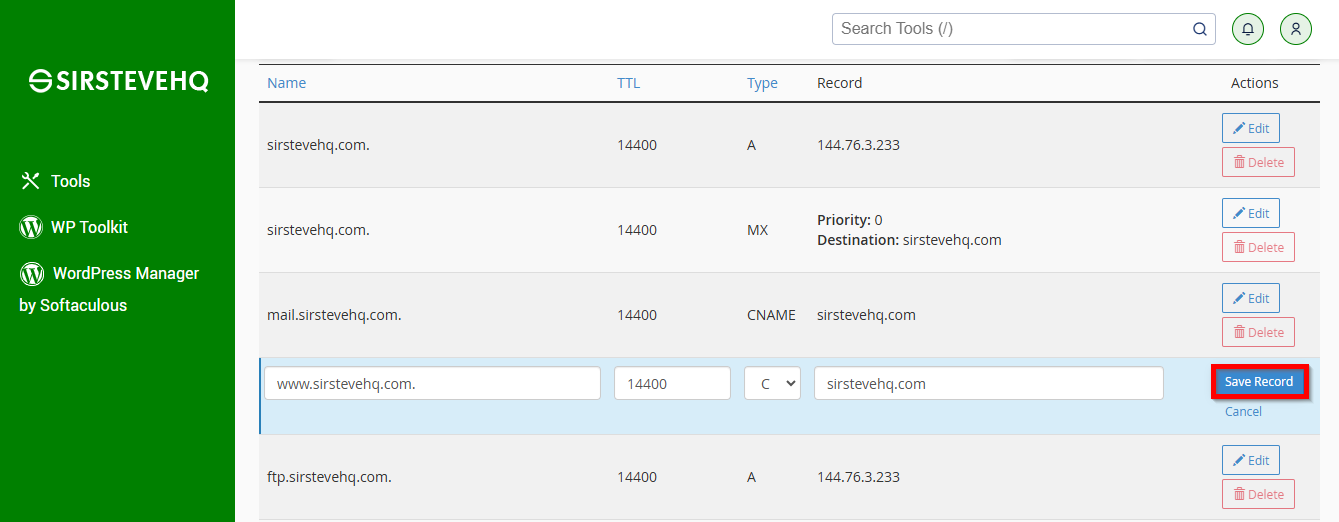Delete the ftp.sirstevehq.com A record
The image size is (1339, 522).
[1258, 494]
